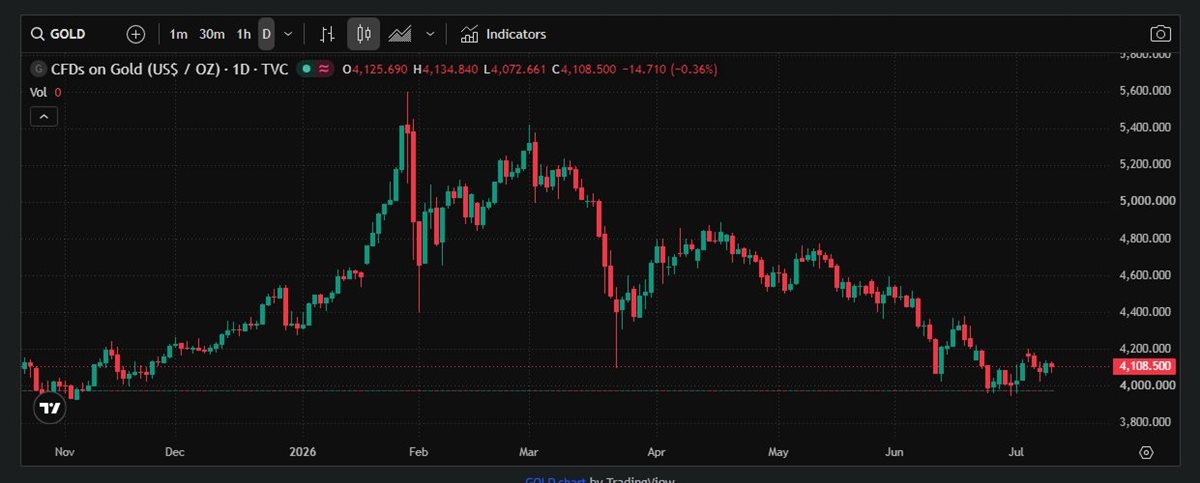Open the Indicators dialog
The width and height of the screenshot is (1200, 483).
[x=503, y=34]
